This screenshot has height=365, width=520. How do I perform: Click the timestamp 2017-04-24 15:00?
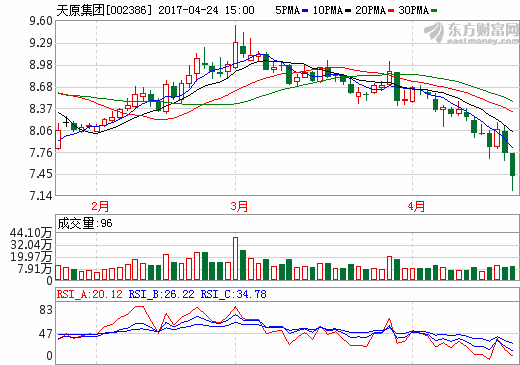pyautogui.click(x=206, y=10)
